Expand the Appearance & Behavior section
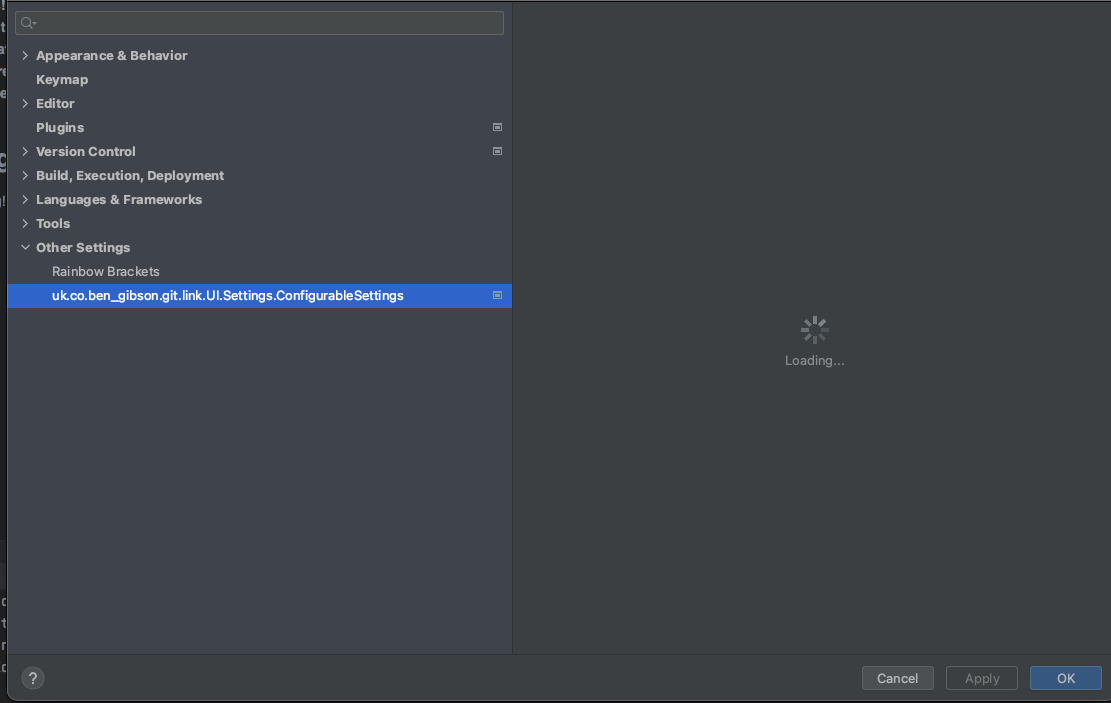Screen dimensions: 1111x703 [25, 55]
